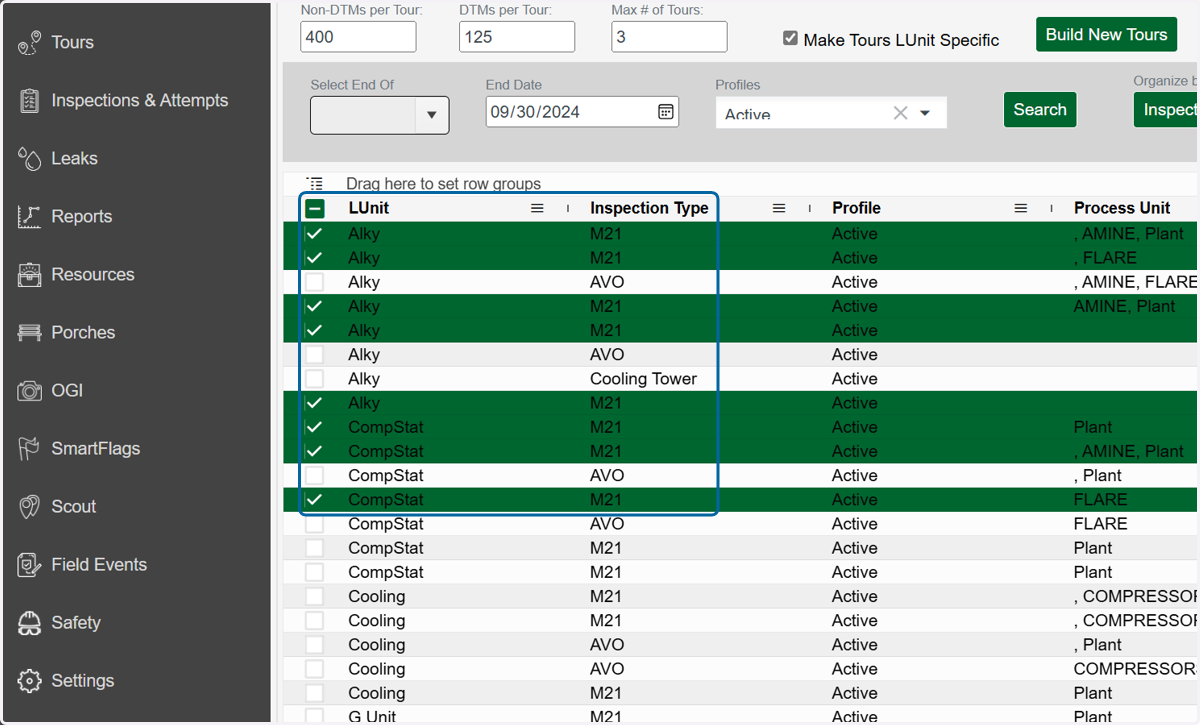The width and height of the screenshot is (1200, 725).
Task: Click the 'Cooling Tower' inspection type cell
Action: [643, 379]
